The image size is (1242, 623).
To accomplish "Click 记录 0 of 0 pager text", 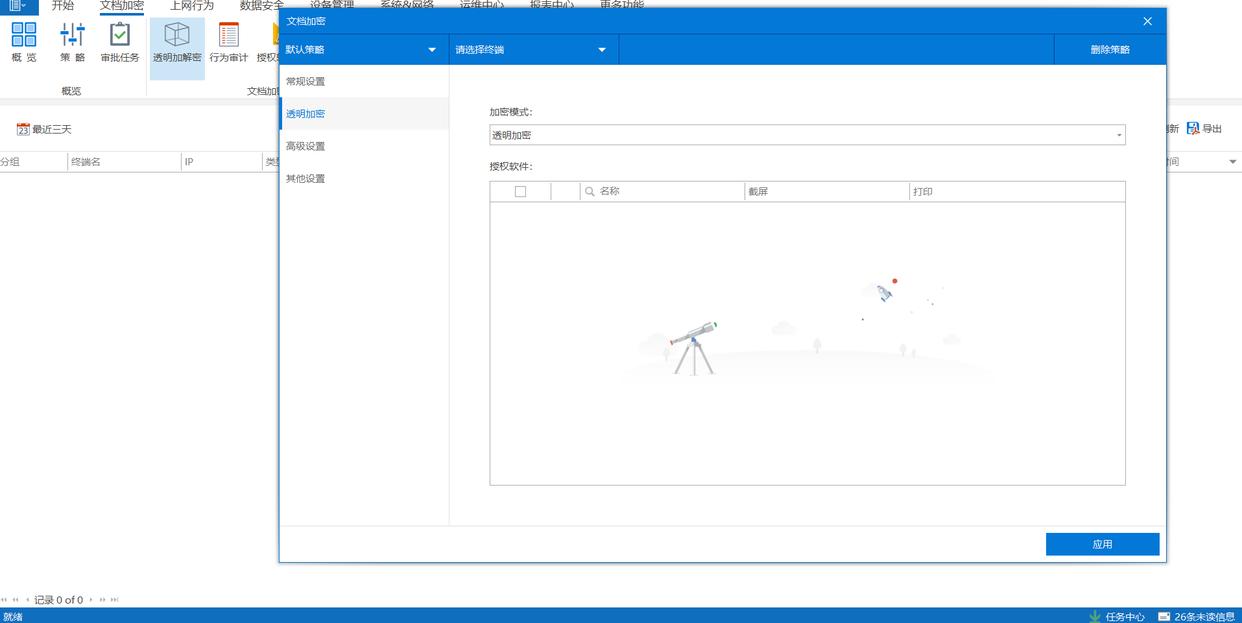I will [x=59, y=600].
